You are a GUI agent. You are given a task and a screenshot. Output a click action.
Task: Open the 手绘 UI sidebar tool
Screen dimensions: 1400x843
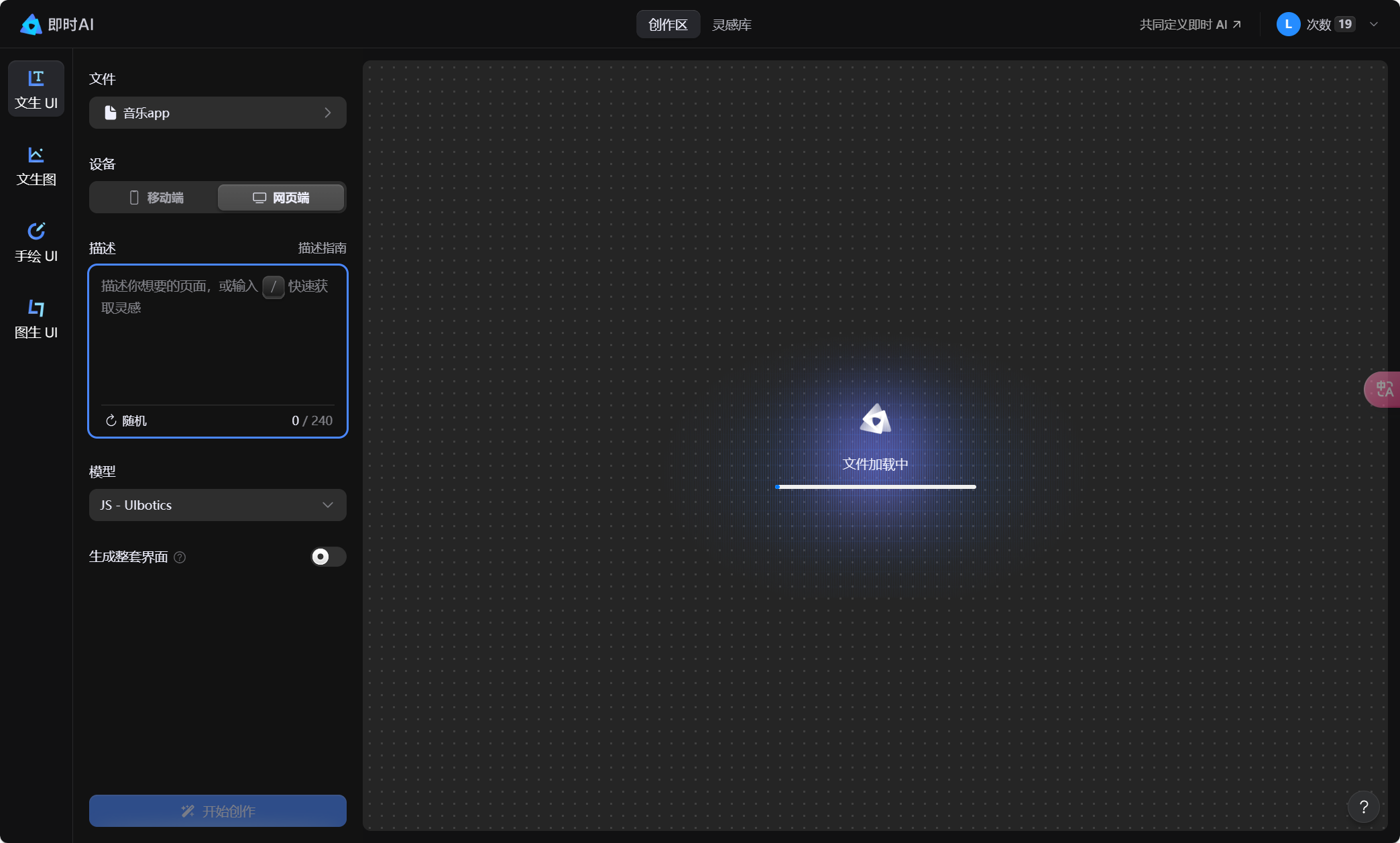[36, 242]
